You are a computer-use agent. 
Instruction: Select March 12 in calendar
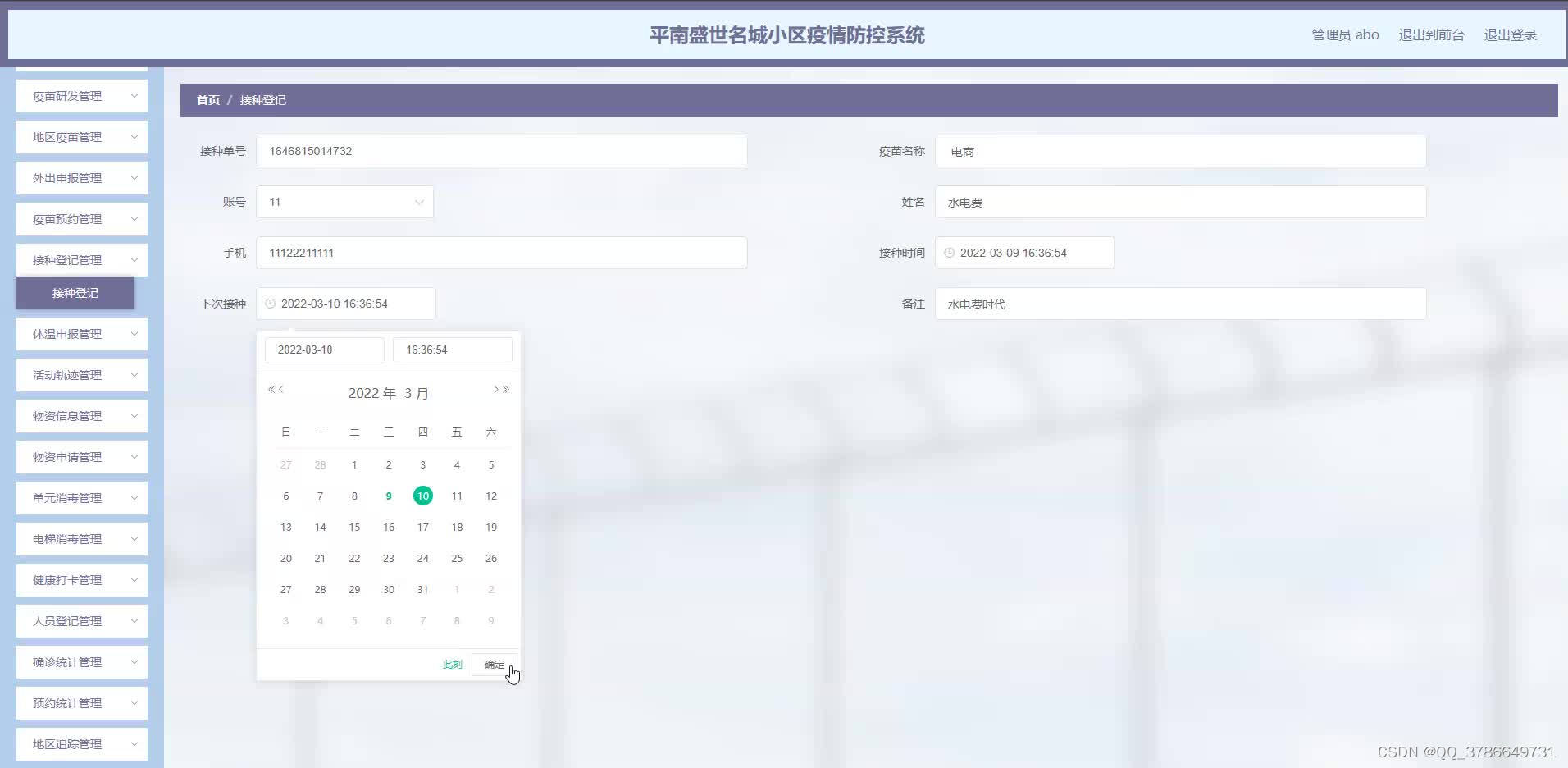(x=491, y=496)
